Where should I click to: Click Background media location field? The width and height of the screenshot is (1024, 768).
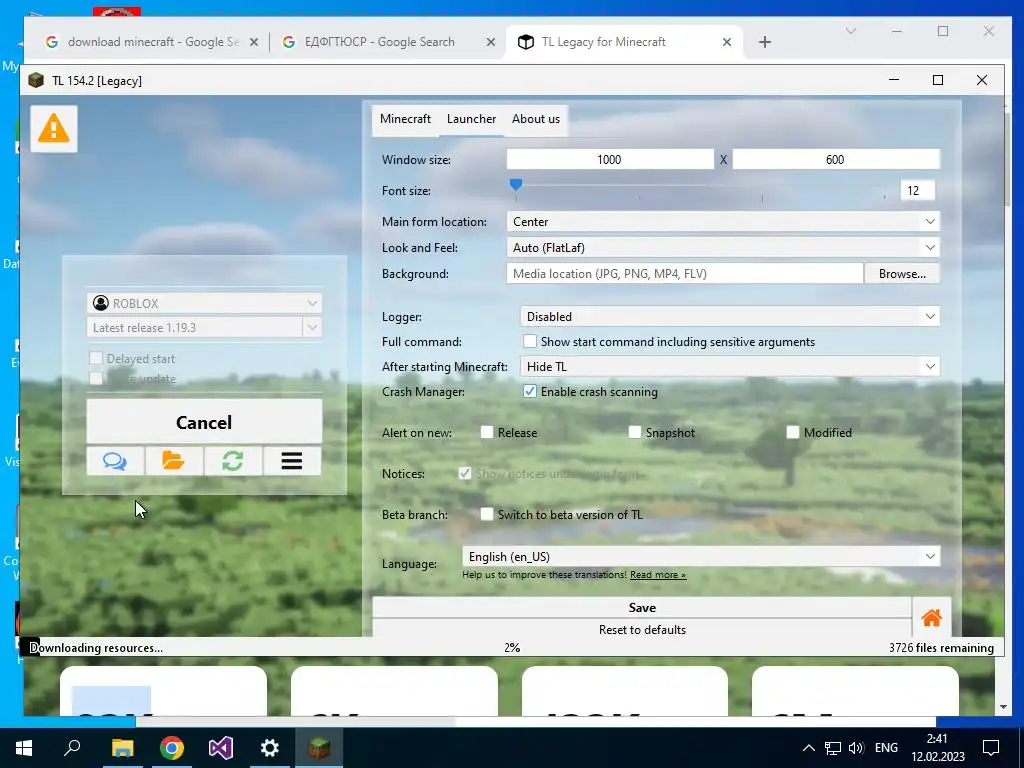pos(684,274)
